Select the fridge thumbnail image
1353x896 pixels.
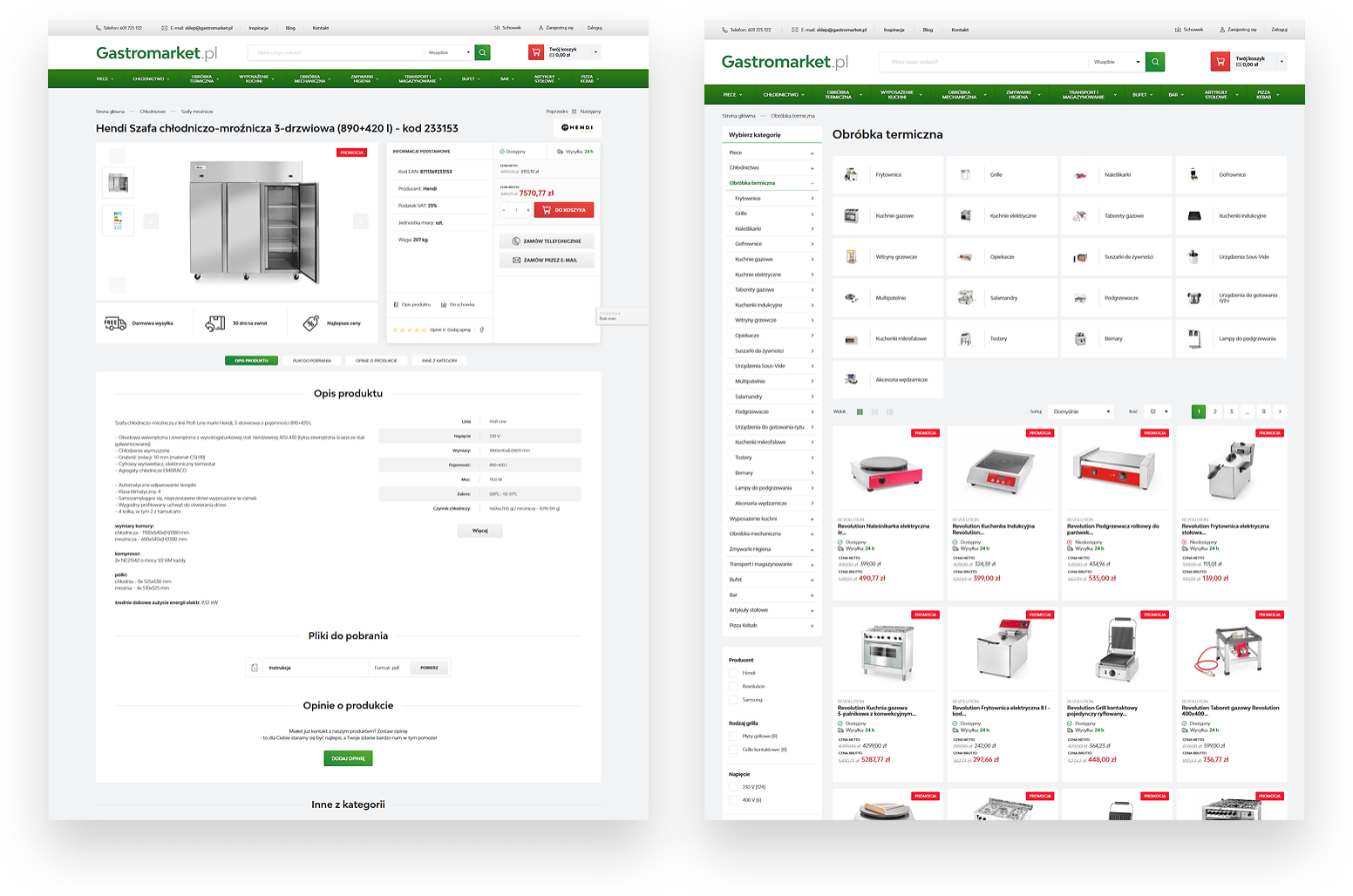119,183
